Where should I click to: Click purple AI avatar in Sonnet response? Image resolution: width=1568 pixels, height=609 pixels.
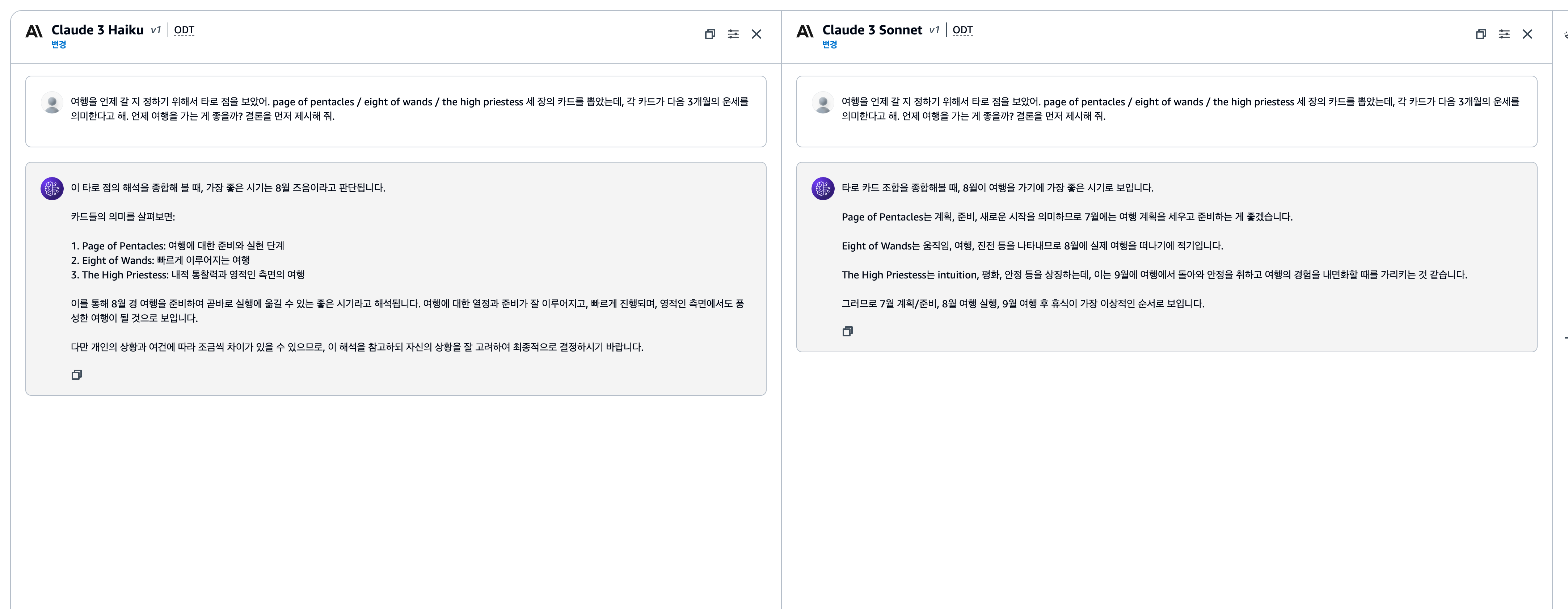tap(823, 189)
